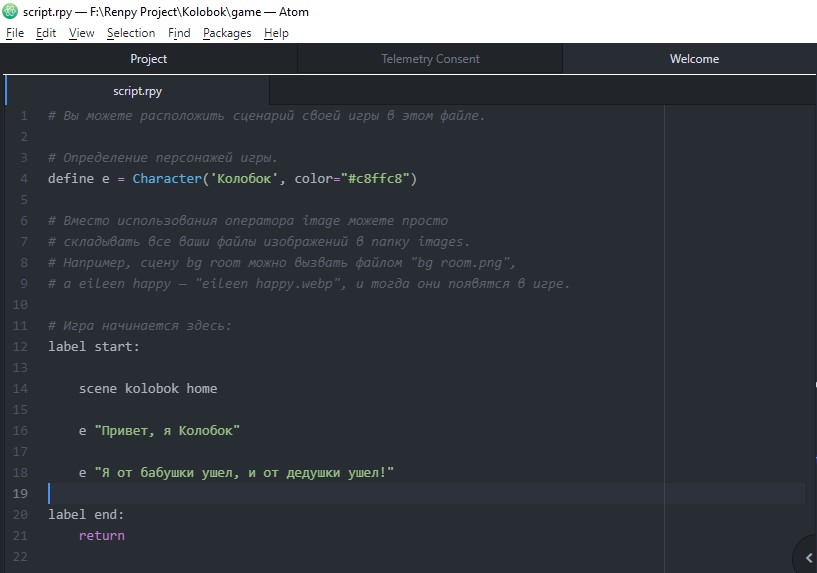Click line number 20 in the gutter
817x573 pixels.
(x=22, y=515)
